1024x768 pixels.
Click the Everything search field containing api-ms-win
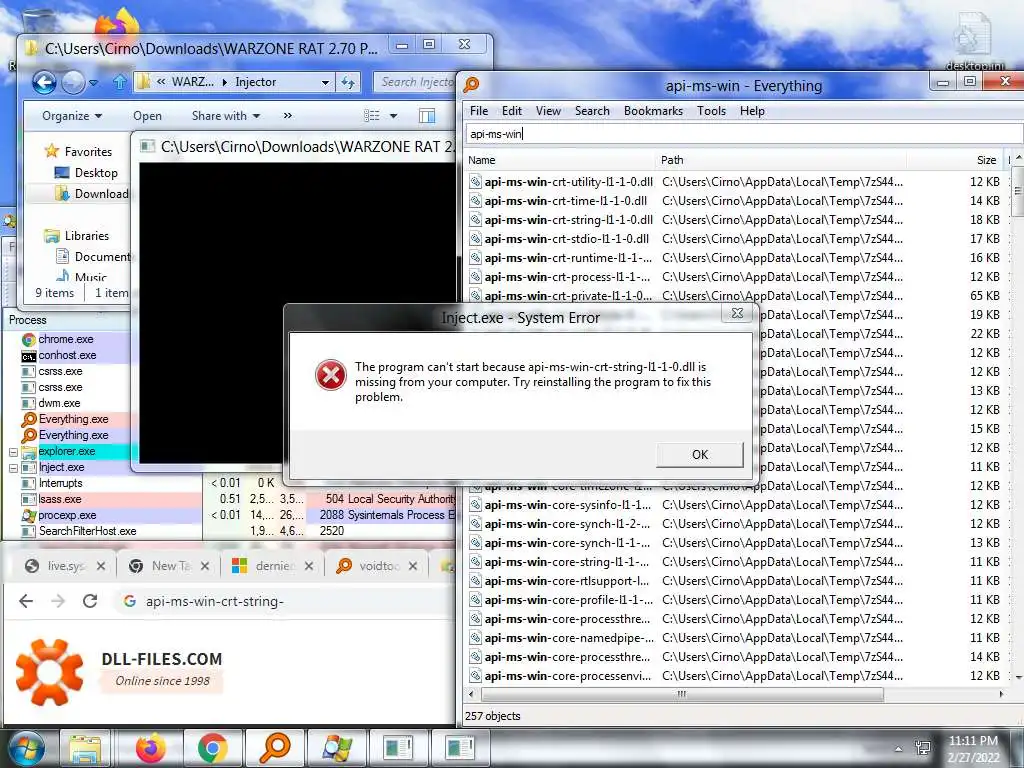coord(744,134)
